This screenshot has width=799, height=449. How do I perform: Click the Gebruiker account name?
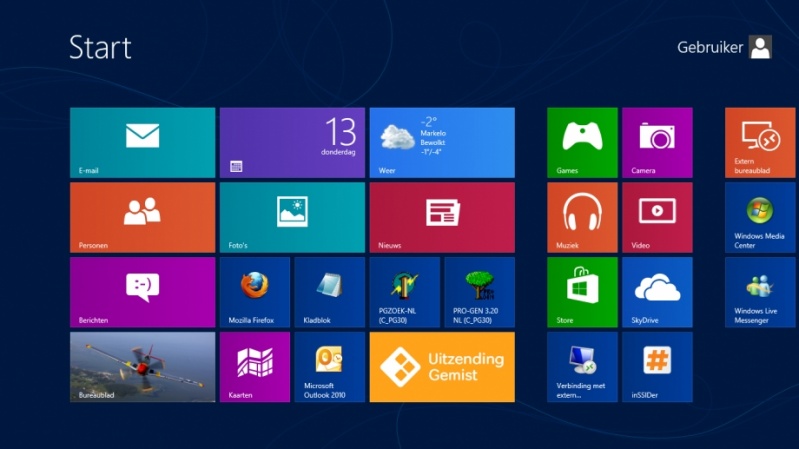click(x=710, y=47)
